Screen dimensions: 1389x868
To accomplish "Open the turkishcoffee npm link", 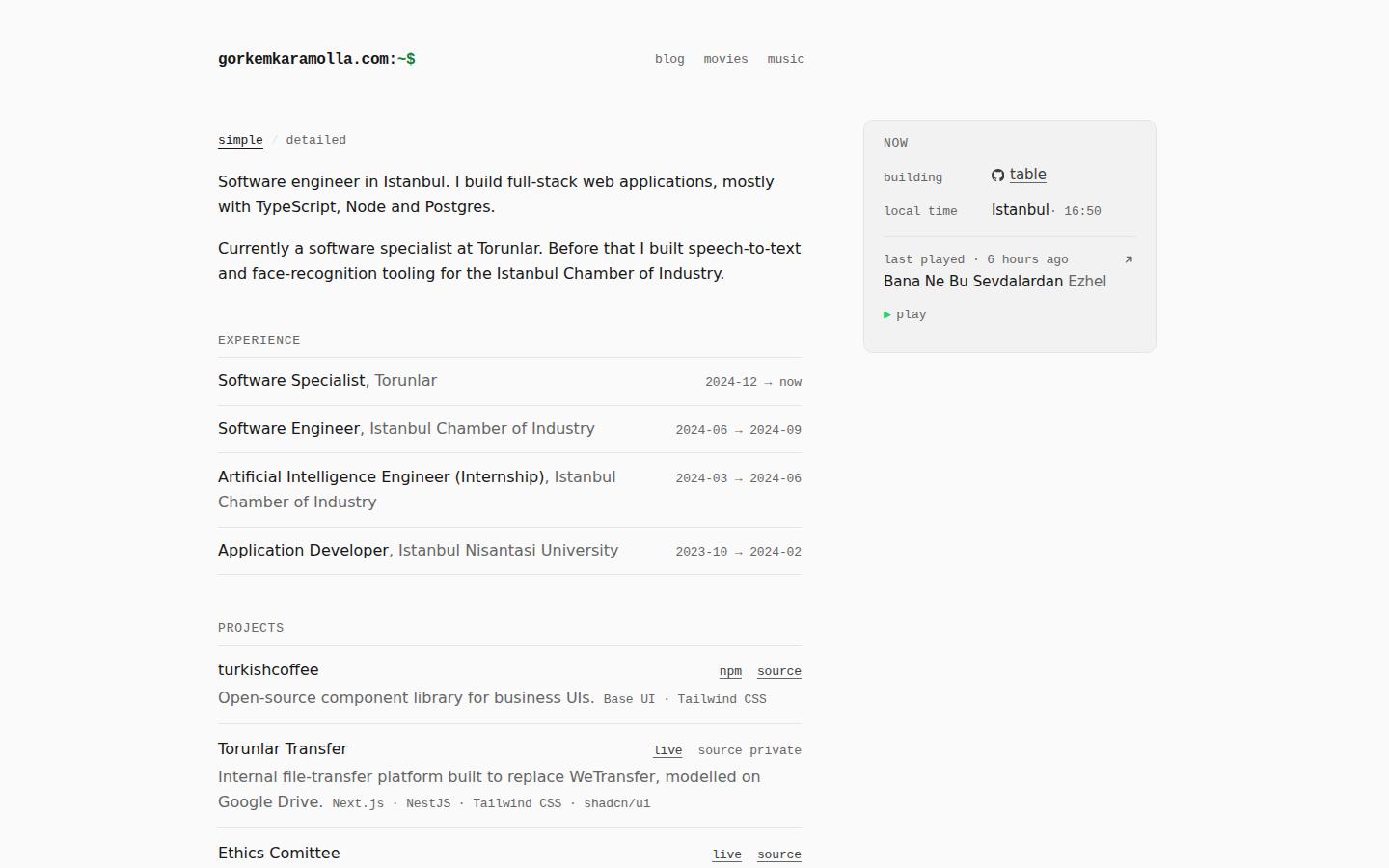I will pos(730,671).
